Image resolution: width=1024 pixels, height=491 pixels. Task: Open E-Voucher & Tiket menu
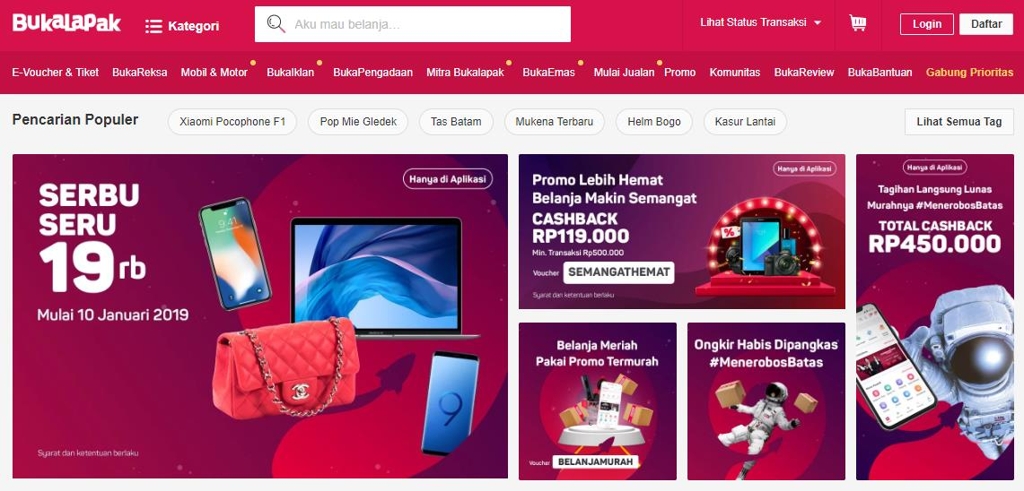(x=56, y=72)
